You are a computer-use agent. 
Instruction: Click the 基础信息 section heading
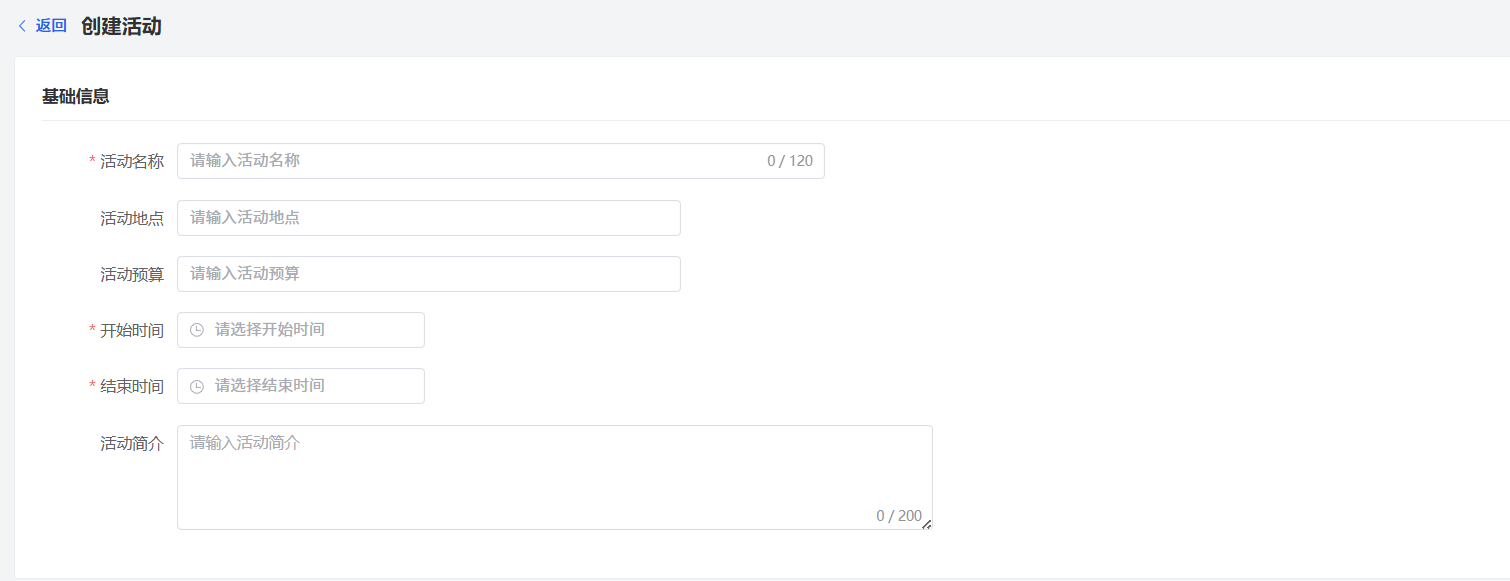75,97
